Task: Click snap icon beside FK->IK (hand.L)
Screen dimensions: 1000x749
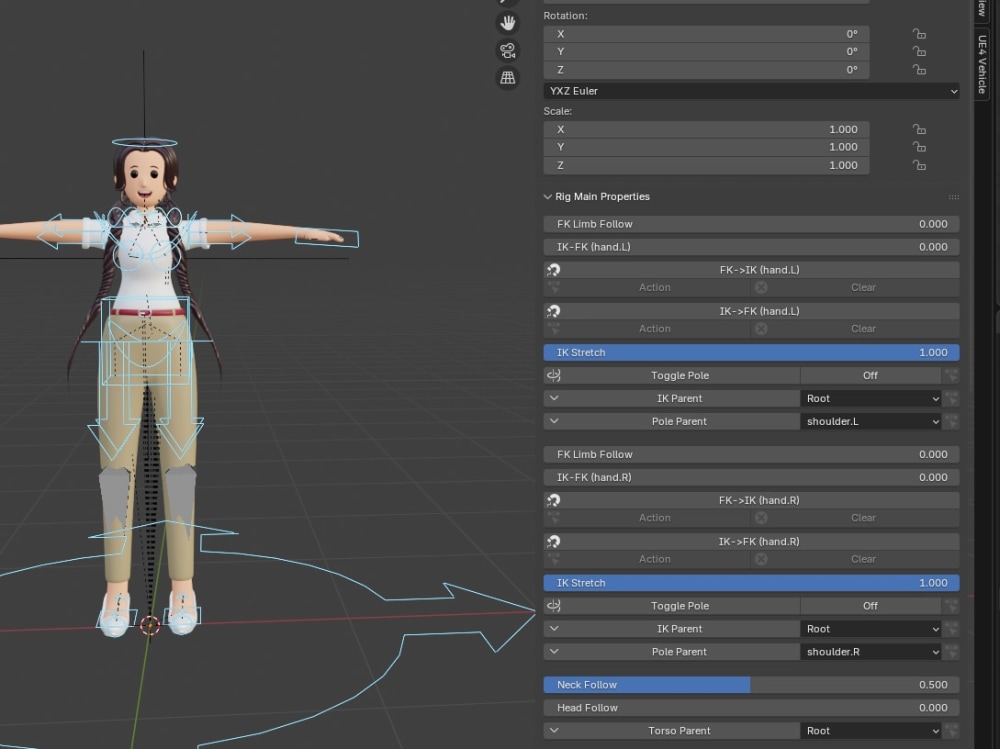Action: click(553, 270)
